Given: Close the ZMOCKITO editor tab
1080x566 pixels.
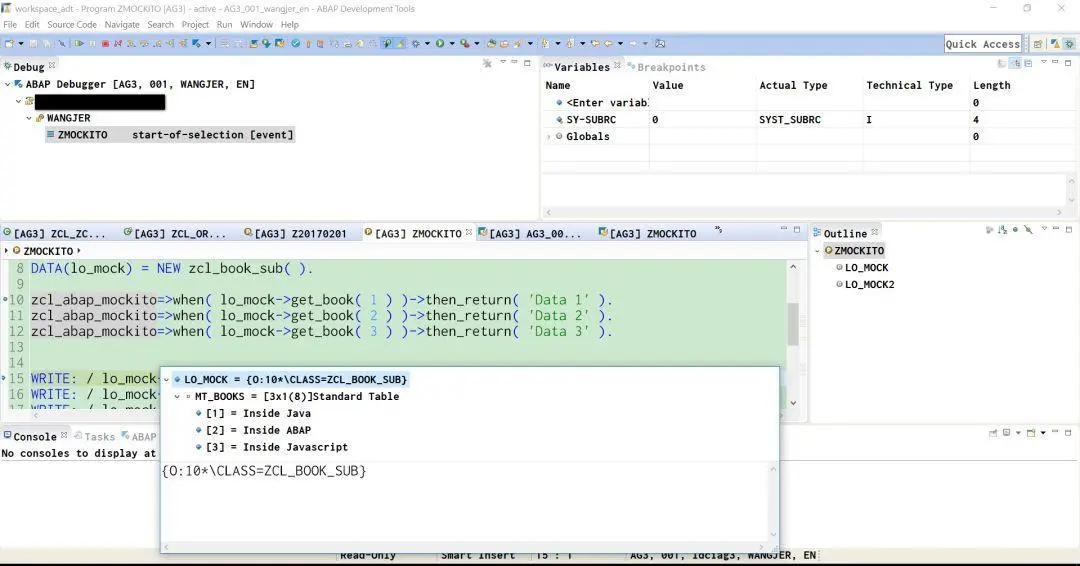Looking at the screenshot, I should point(469,233).
